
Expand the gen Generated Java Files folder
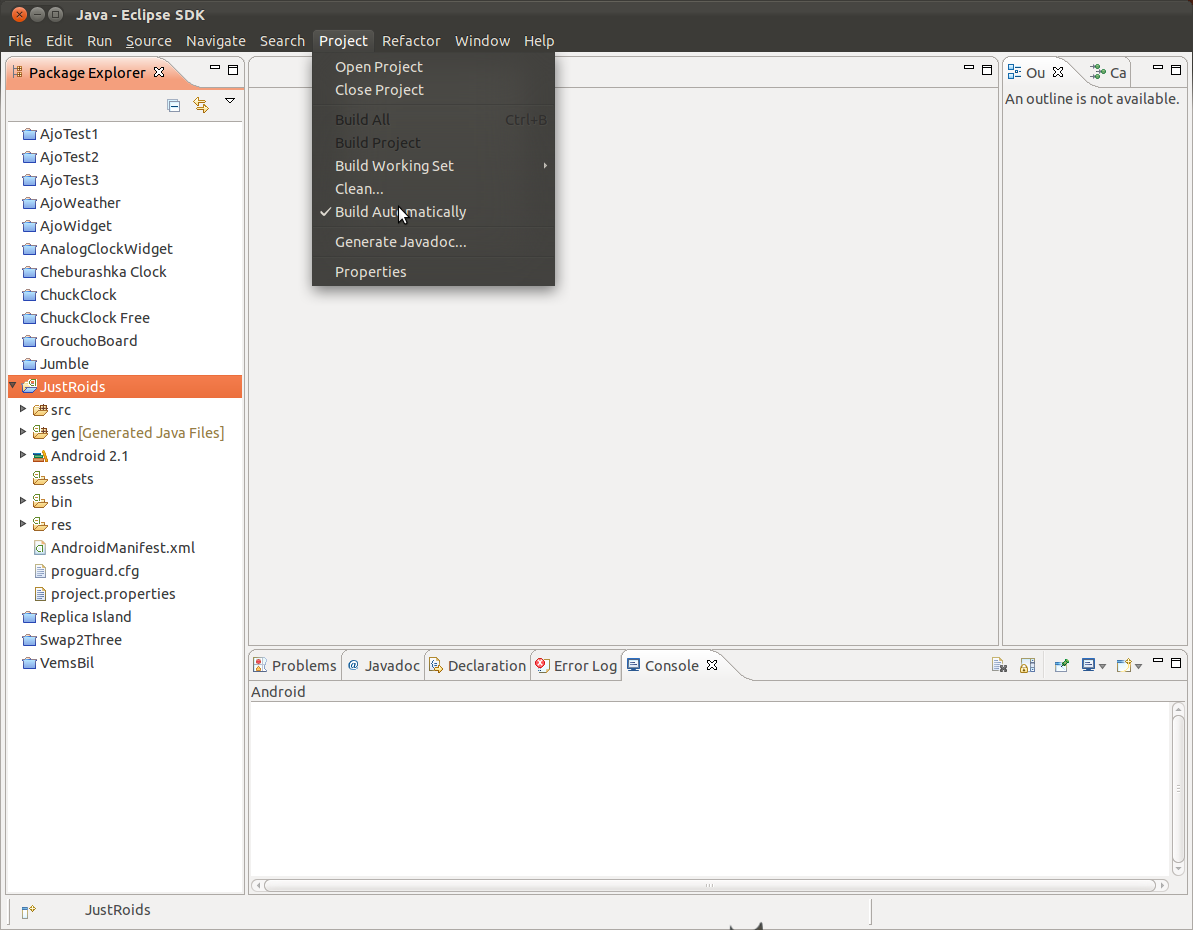[23, 432]
